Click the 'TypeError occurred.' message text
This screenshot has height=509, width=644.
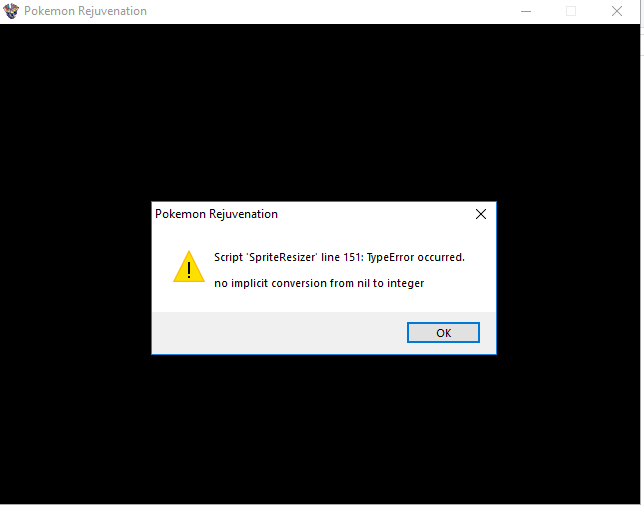[x=416, y=257]
